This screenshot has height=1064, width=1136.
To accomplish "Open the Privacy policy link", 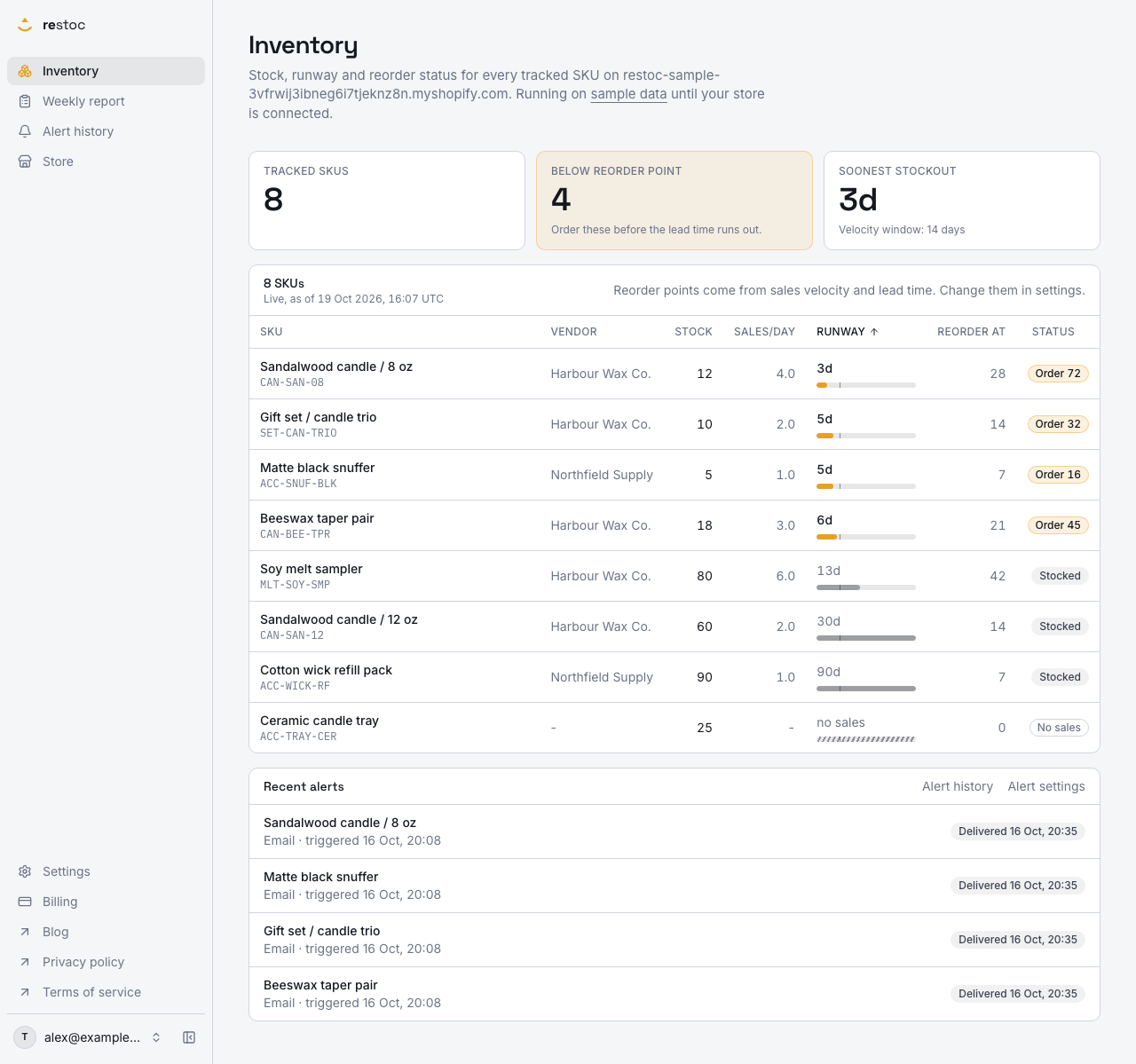I will click(x=106, y=962).
